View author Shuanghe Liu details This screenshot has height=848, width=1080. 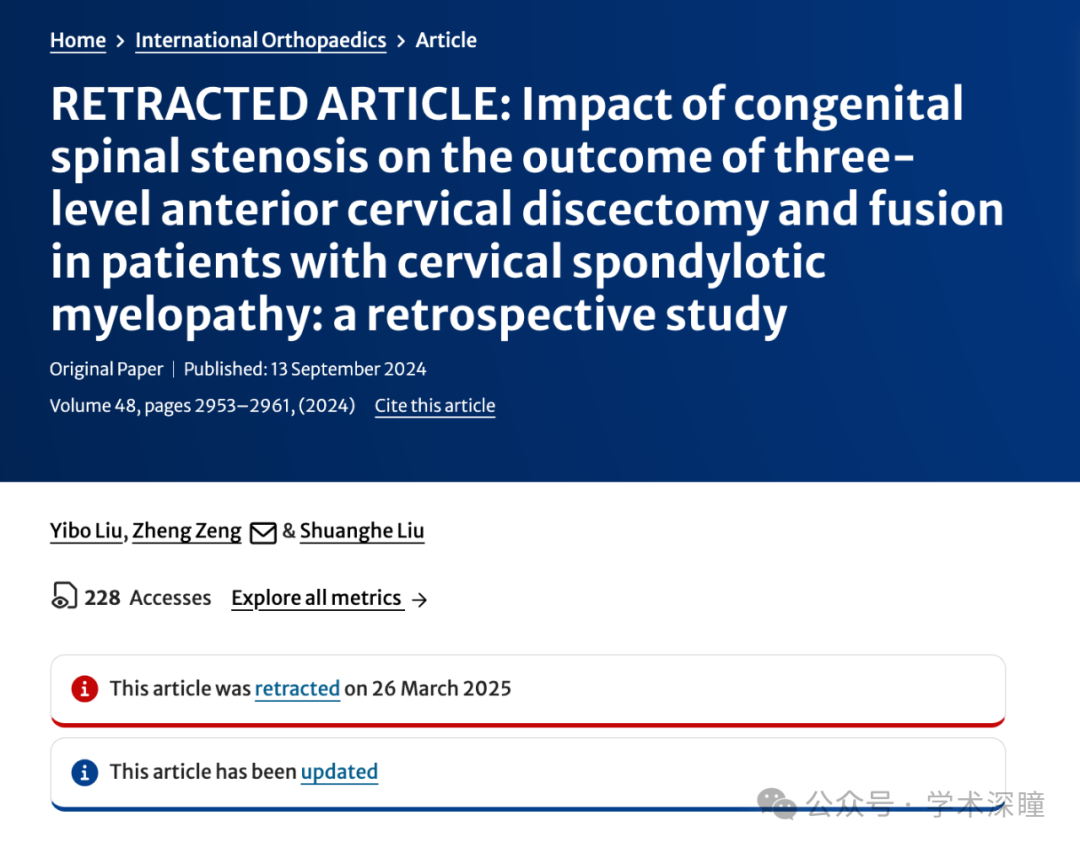362,531
